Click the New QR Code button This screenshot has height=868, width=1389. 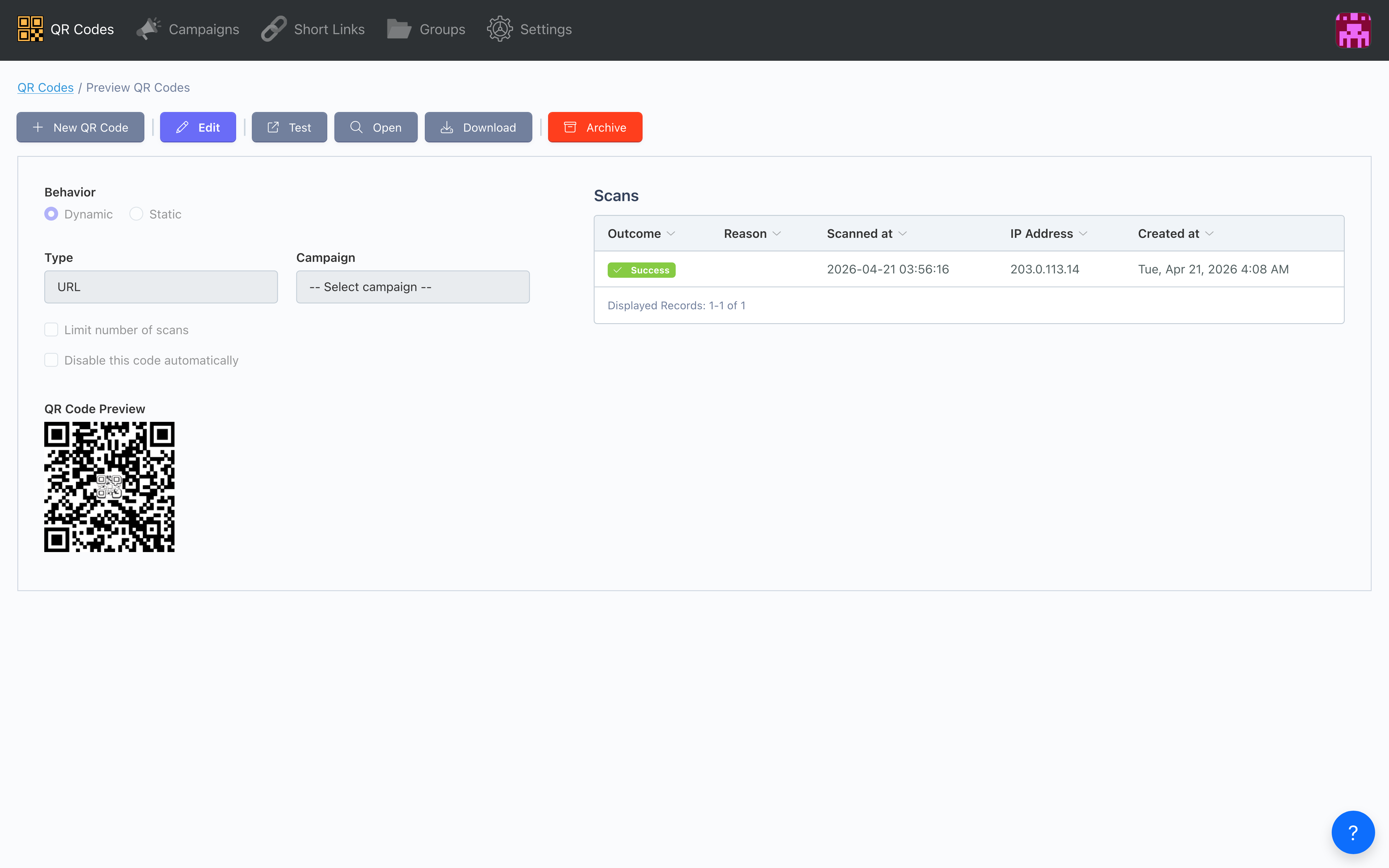click(x=80, y=127)
